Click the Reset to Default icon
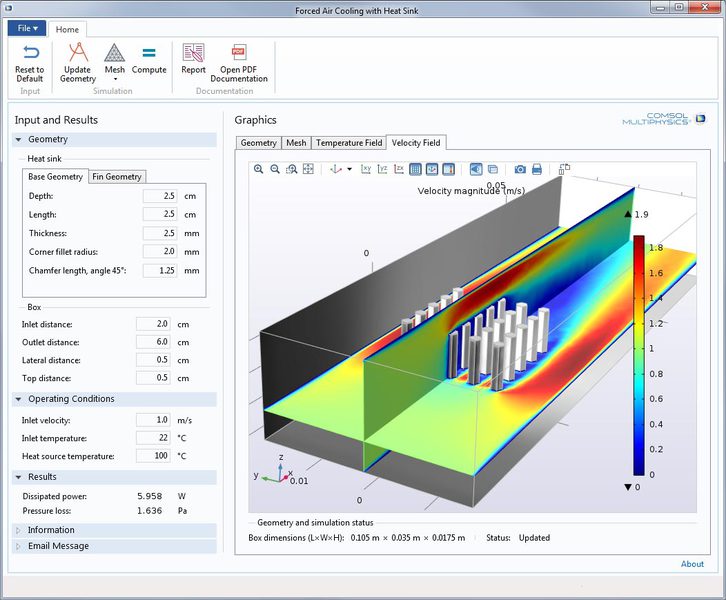Viewport: 726px width, 600px height. tap(29, 54)
